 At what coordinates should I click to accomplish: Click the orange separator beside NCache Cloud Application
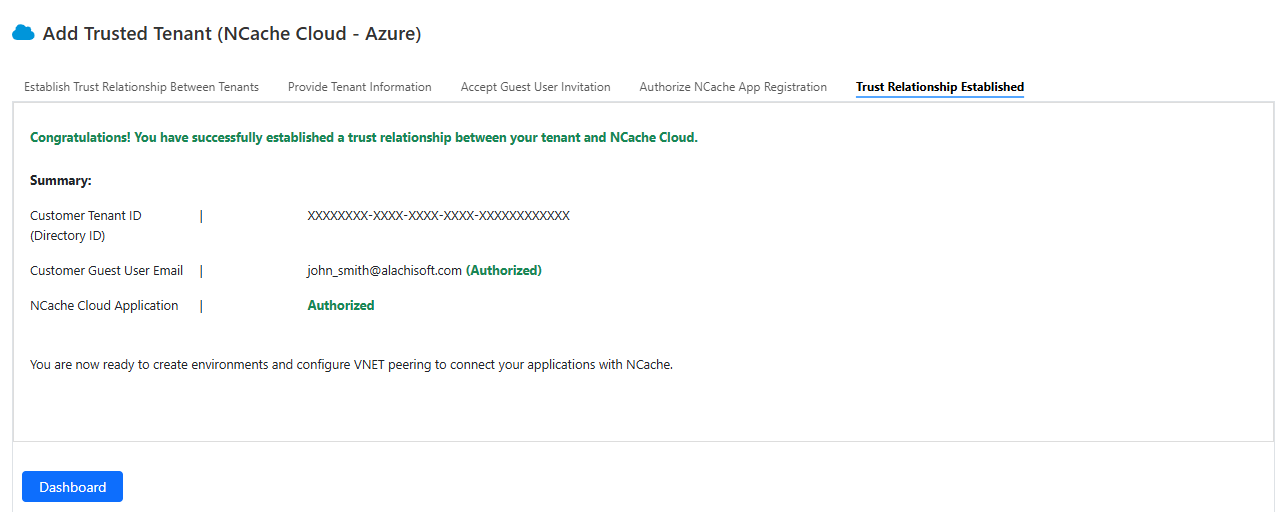201,306
